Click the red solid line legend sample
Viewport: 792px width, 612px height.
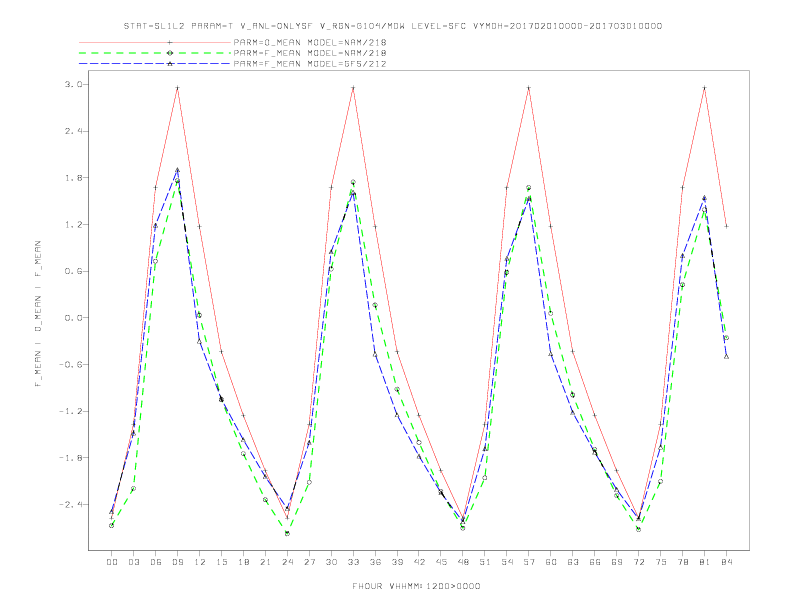(x=155, y=42)
